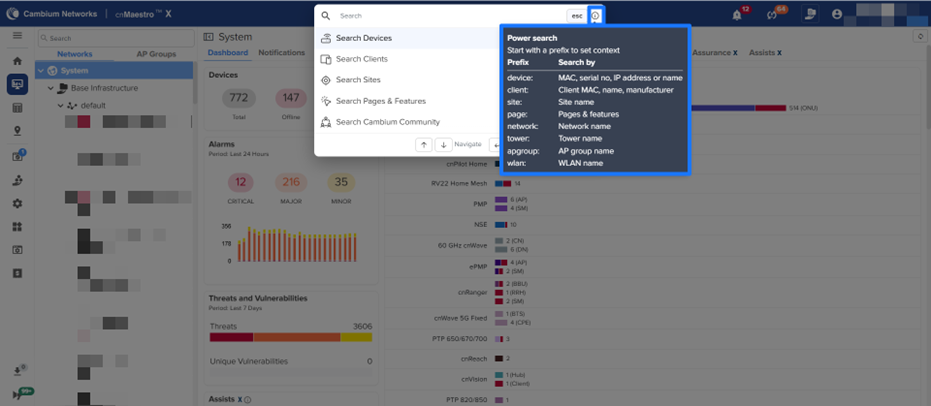This screenshot has width=931, height=406.
Task: Collapse the default network node
Action: click(x=60, y=105)
